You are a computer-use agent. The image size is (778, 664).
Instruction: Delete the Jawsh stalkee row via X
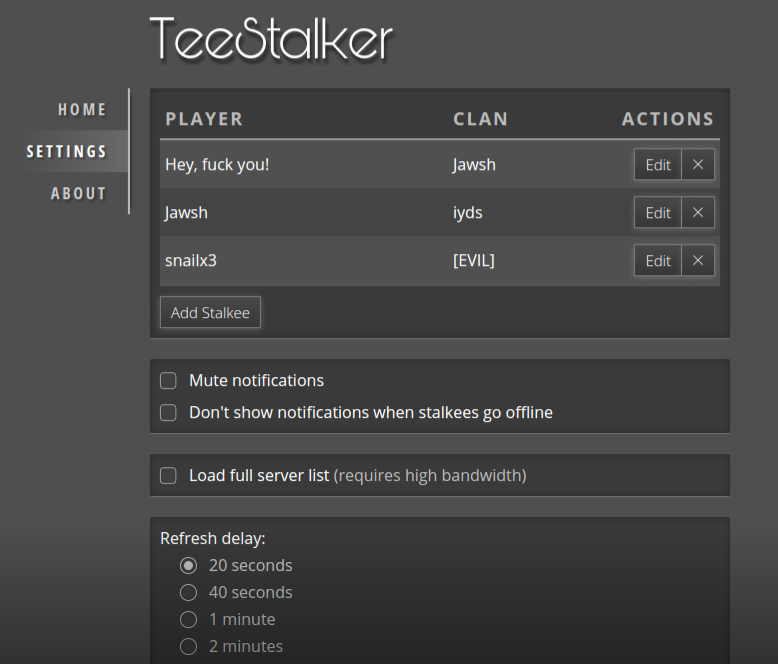pos(698,212)
